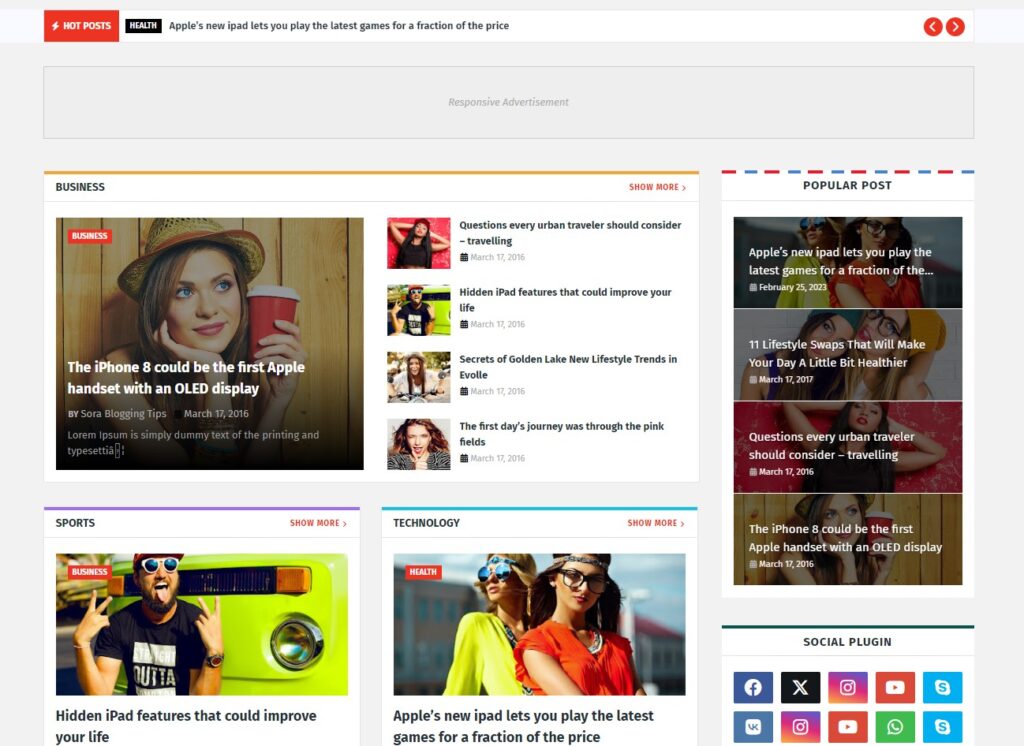The height and width of the screenshot is (746, 1024).
Task: Click the next arrow in Hot Posts ticker
Action: [955, 27]
